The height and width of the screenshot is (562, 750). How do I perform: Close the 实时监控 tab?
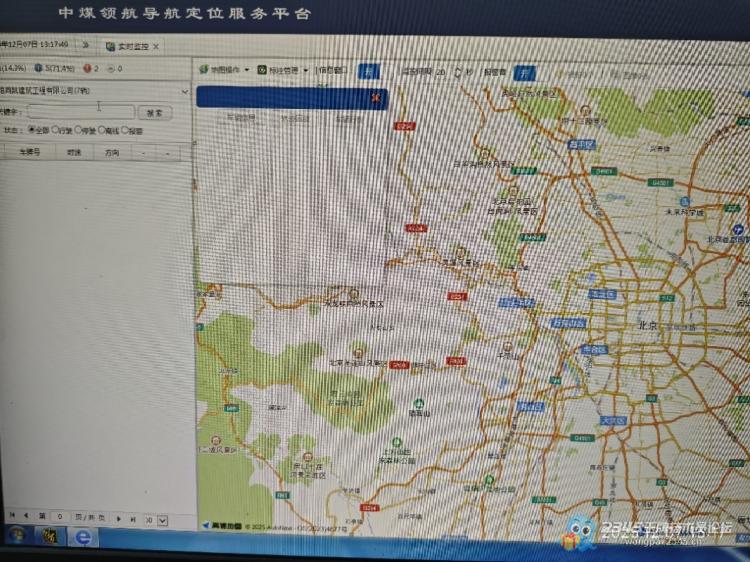[x=156, y=46]
